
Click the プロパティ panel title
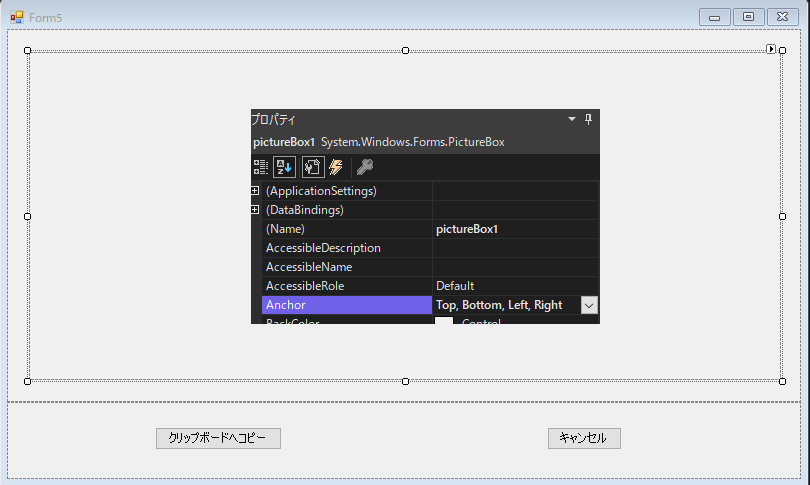point(274,119)
